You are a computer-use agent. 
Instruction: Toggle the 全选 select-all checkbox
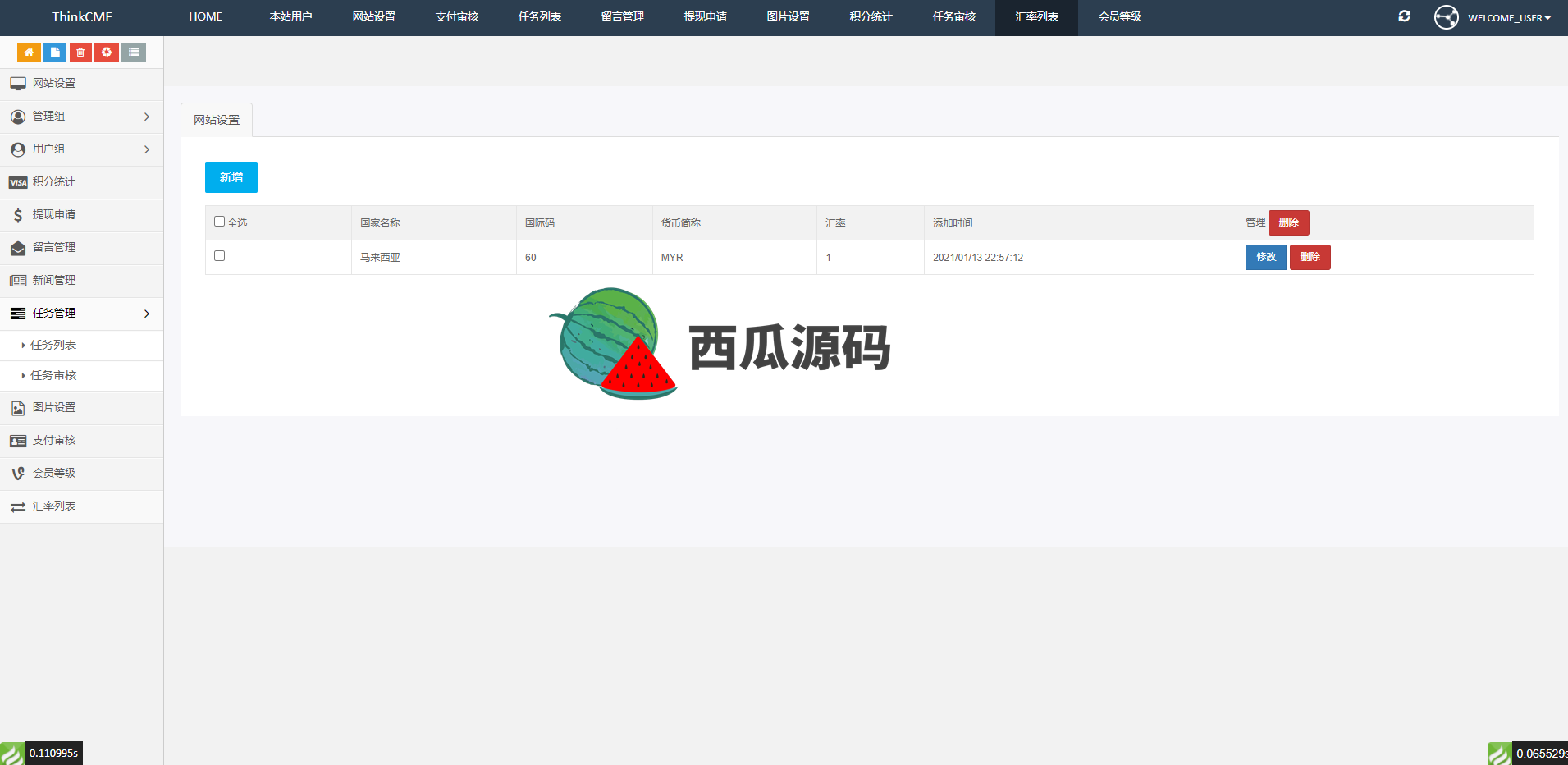(219, 222)
